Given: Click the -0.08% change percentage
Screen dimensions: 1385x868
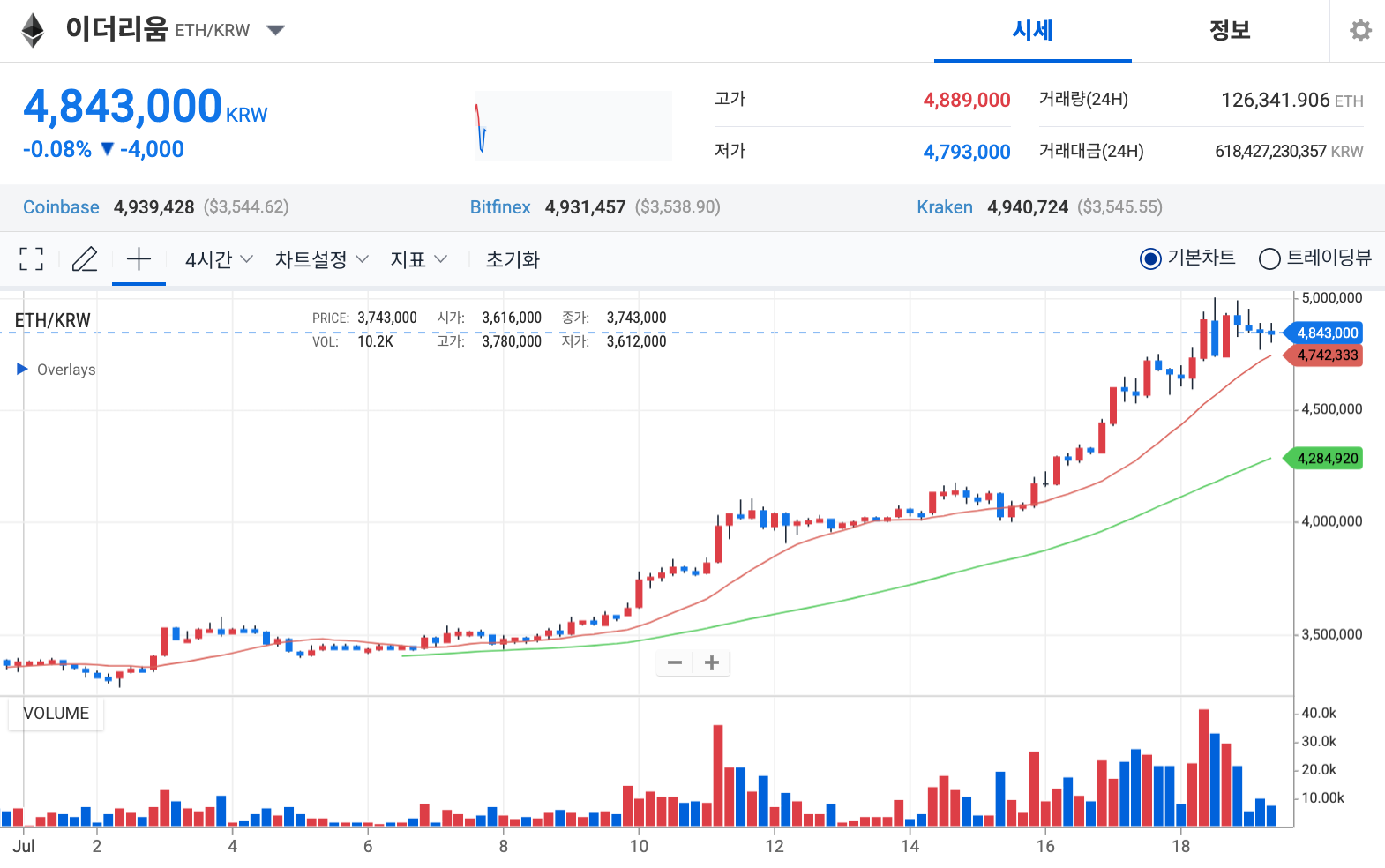Looking at the screenshot, I should pos(57,149).
